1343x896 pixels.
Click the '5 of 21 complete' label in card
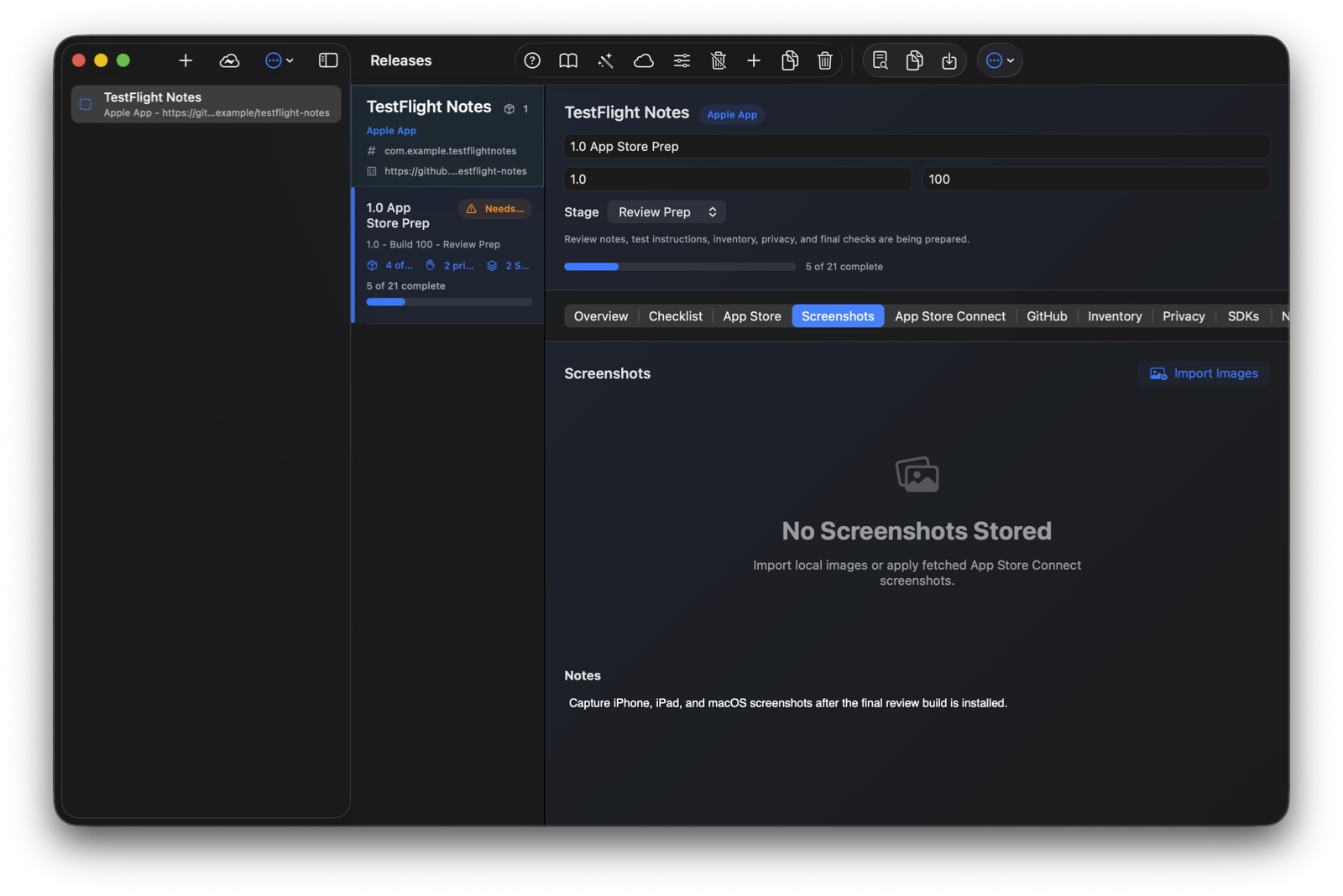pos(406,286)
